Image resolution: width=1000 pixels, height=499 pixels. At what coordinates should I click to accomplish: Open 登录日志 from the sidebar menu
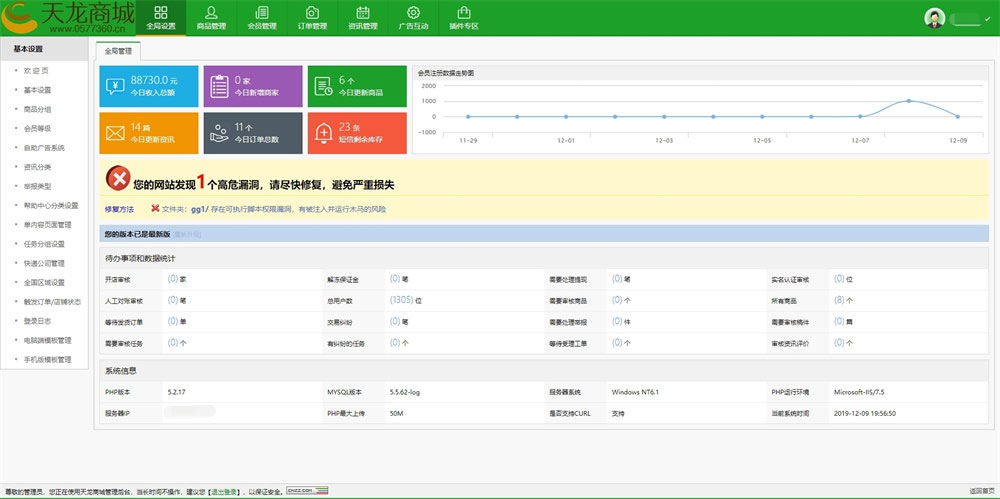pos(37,321)
